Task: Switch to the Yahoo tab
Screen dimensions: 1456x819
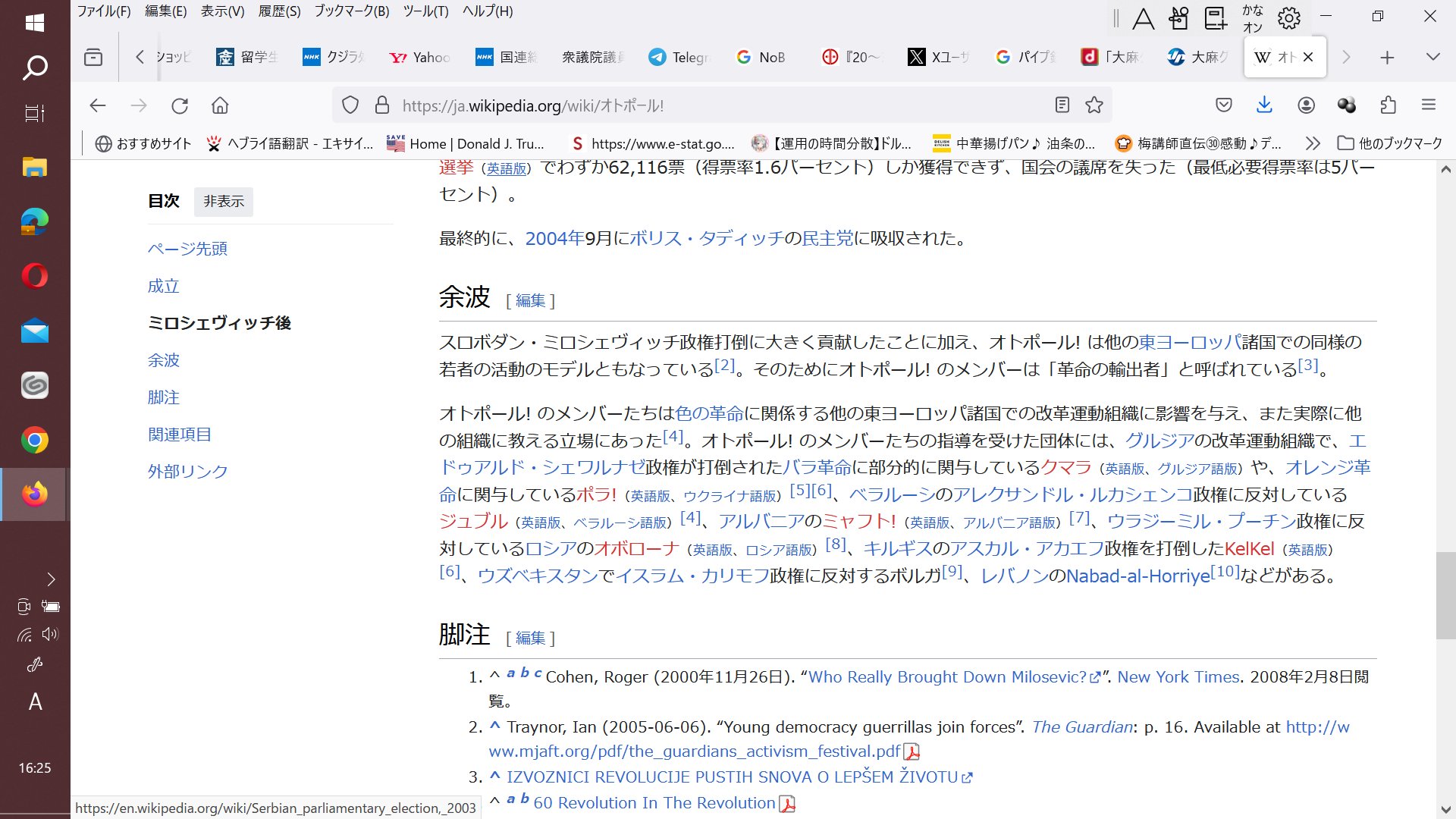Action: coord(419,57)
